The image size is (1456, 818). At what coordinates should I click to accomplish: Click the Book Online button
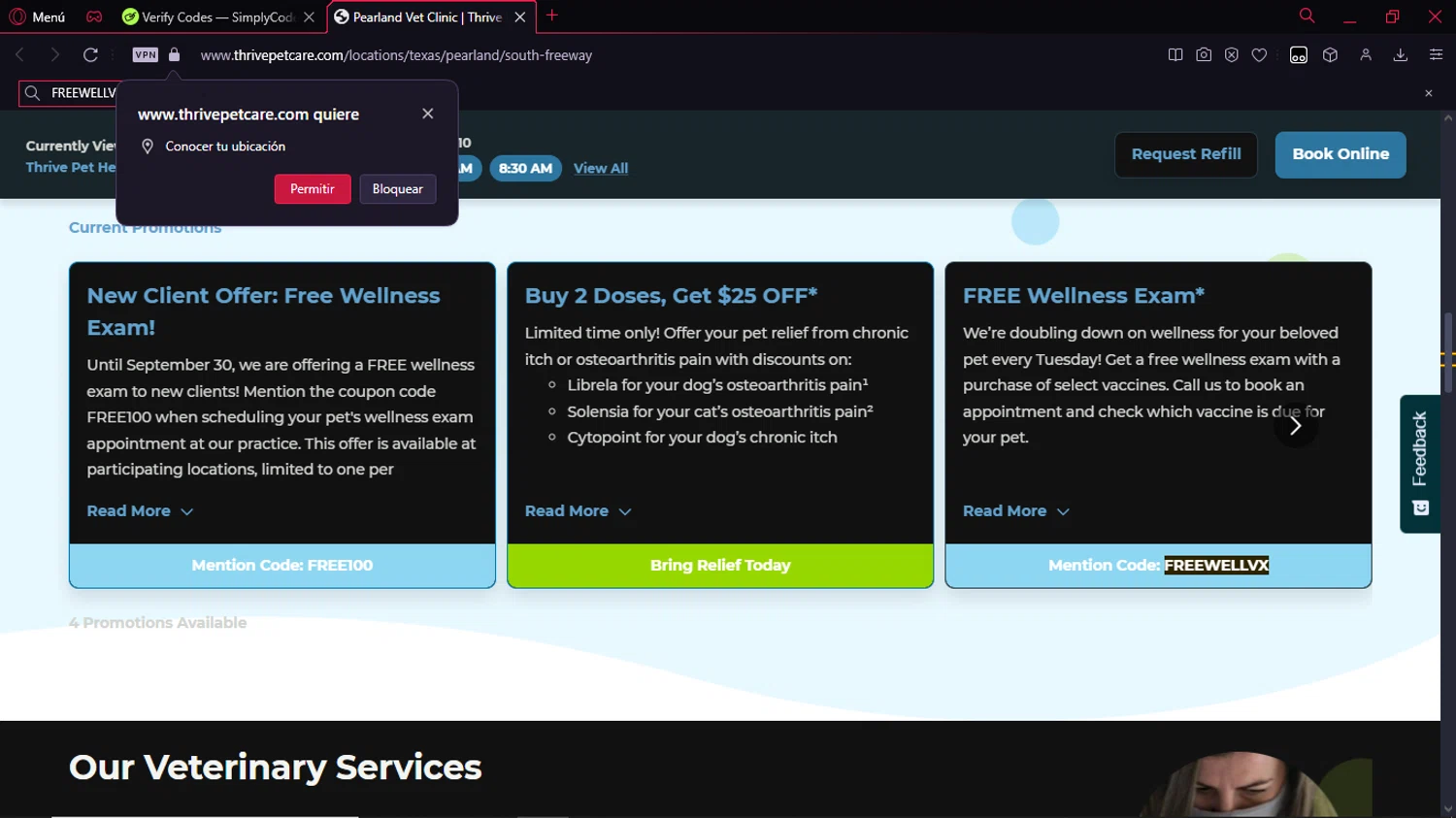[x=1340, y=154]
